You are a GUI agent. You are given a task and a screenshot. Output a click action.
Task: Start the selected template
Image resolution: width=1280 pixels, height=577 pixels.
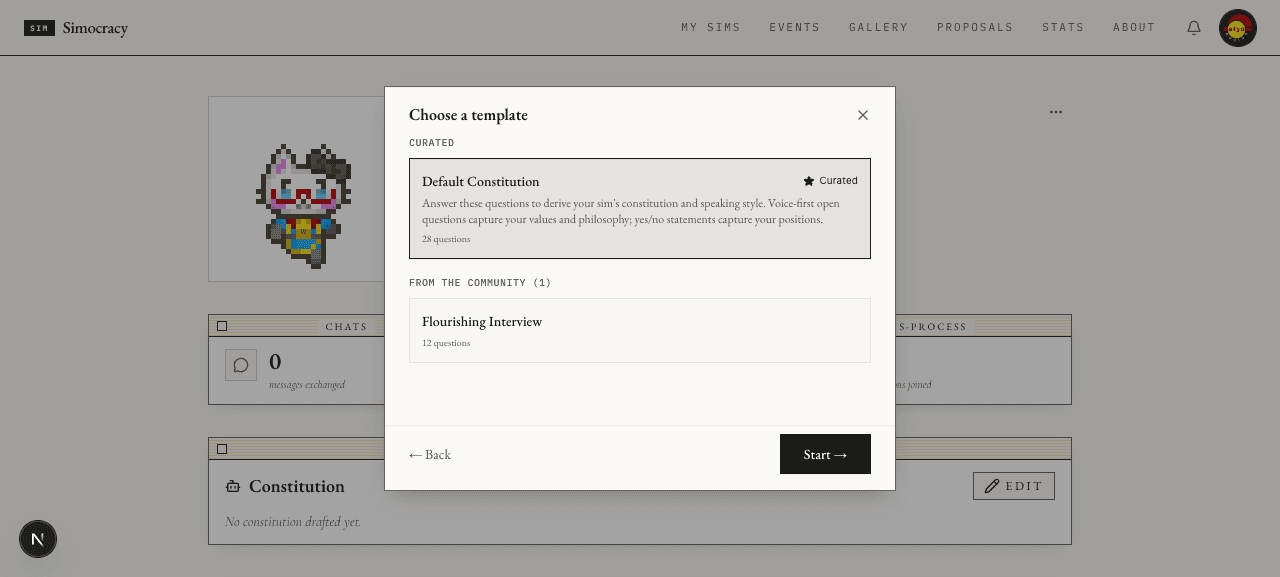click(825, 454)
